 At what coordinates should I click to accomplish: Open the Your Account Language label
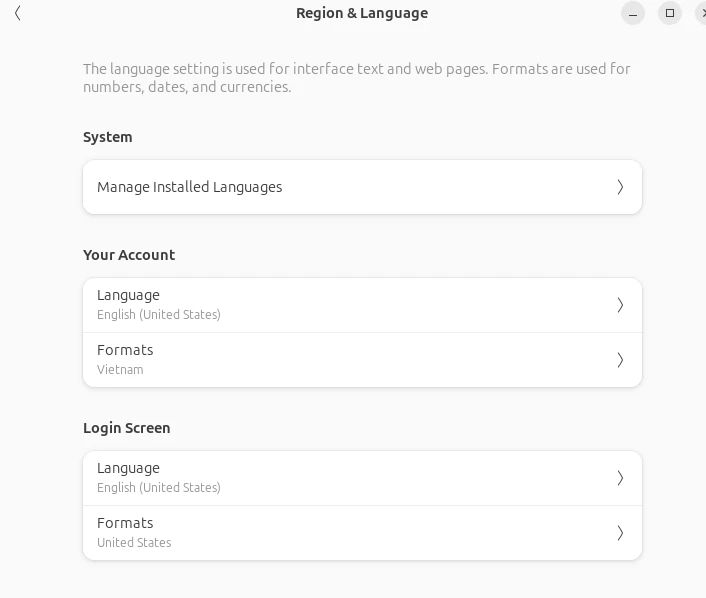coord(128,295)
